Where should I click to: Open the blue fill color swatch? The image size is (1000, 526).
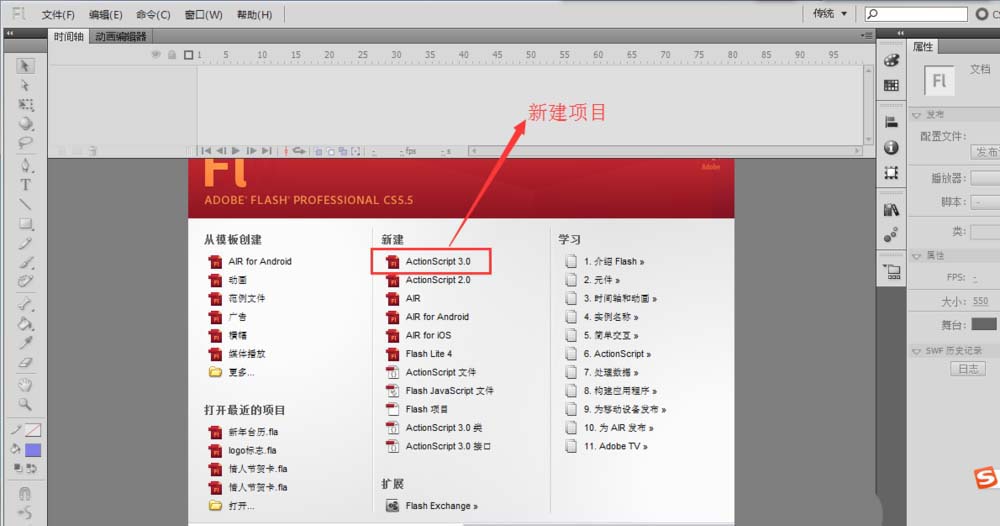tap(33, 450)
